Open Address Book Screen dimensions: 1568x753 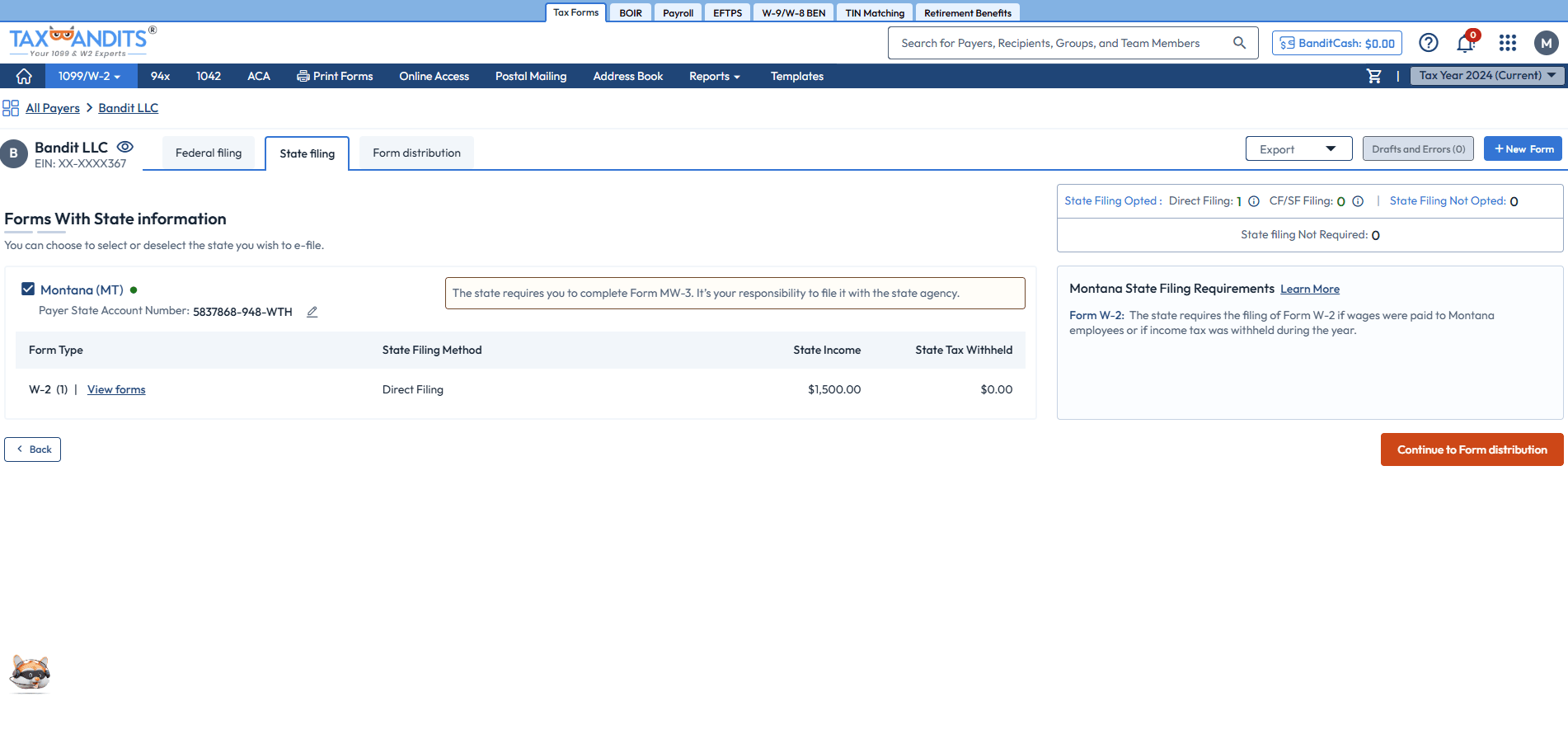pyautogui.click(x=628, y=76)
